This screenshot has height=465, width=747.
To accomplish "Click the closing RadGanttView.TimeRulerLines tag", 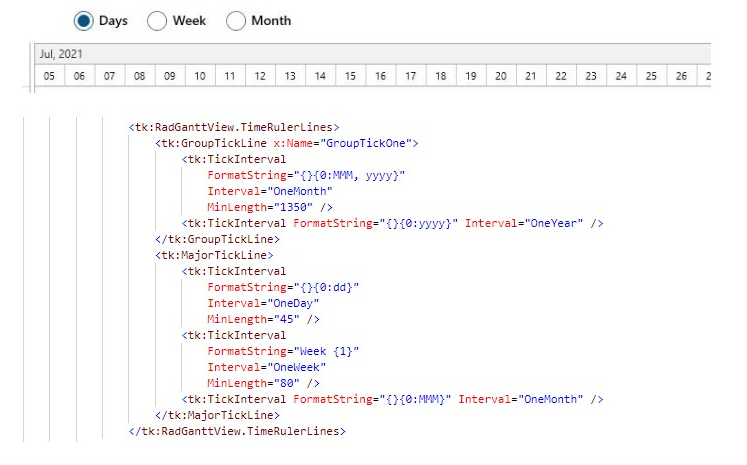I will 237,431.
